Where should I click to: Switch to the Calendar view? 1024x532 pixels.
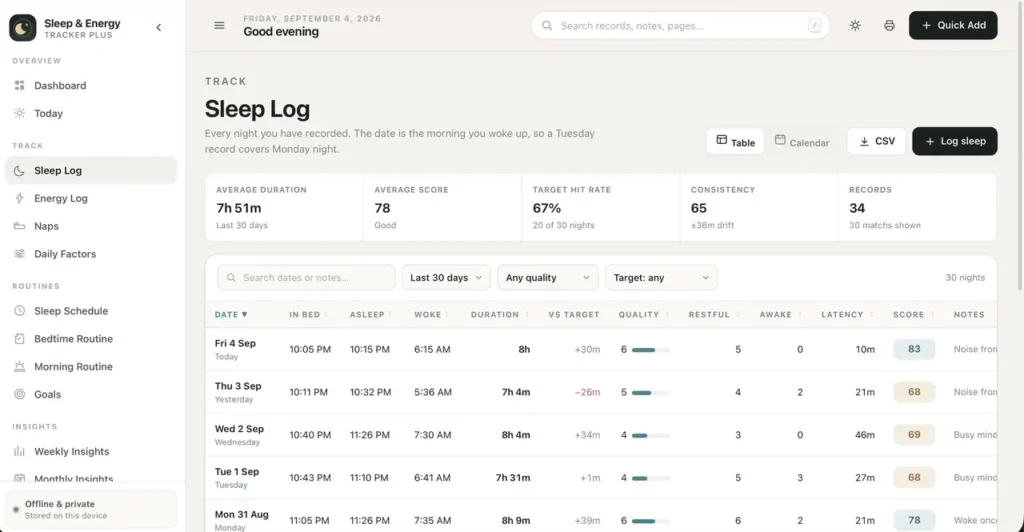[802, 142]
